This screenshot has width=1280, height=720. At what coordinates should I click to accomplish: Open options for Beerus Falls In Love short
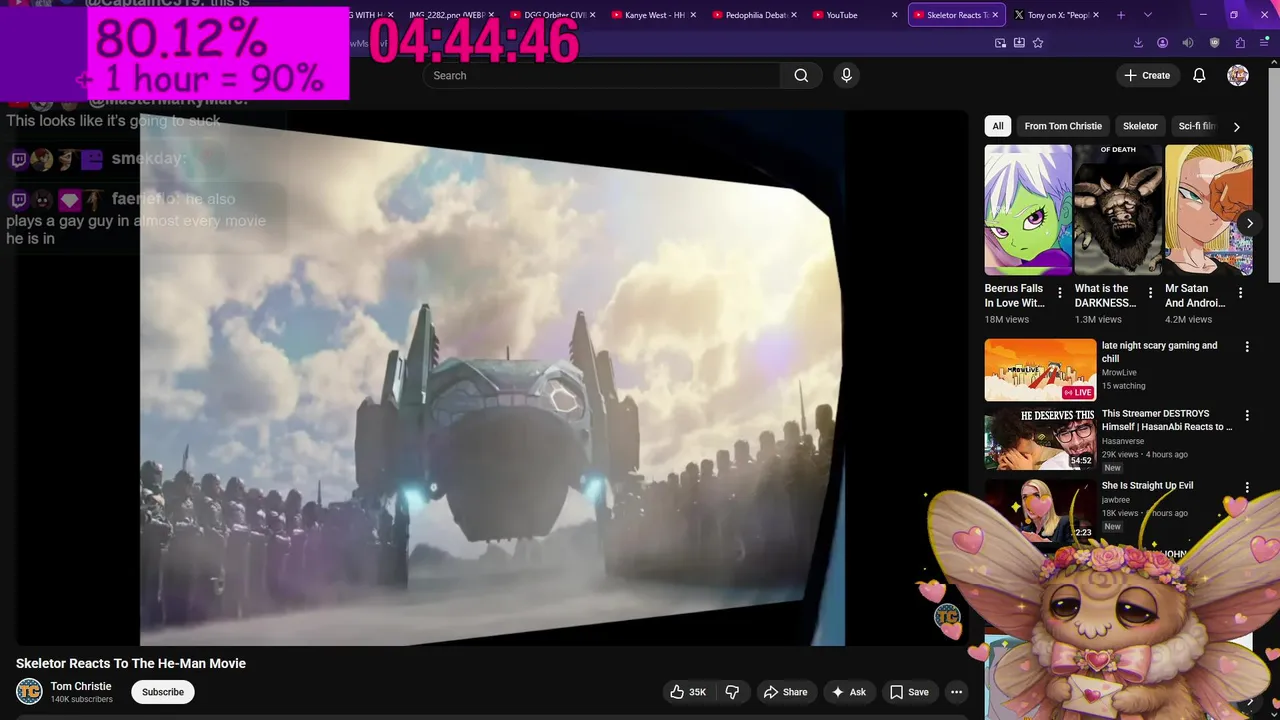[1060, 293]
